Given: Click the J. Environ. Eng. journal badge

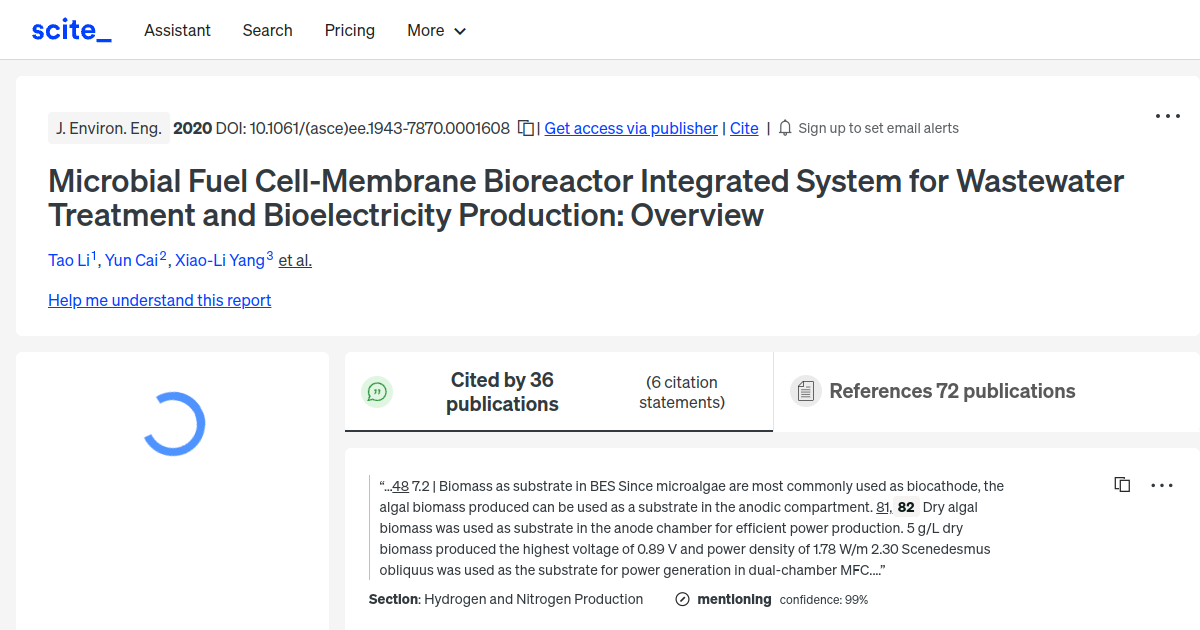Looking at the screenshot, I should click(x=109, y=128).
